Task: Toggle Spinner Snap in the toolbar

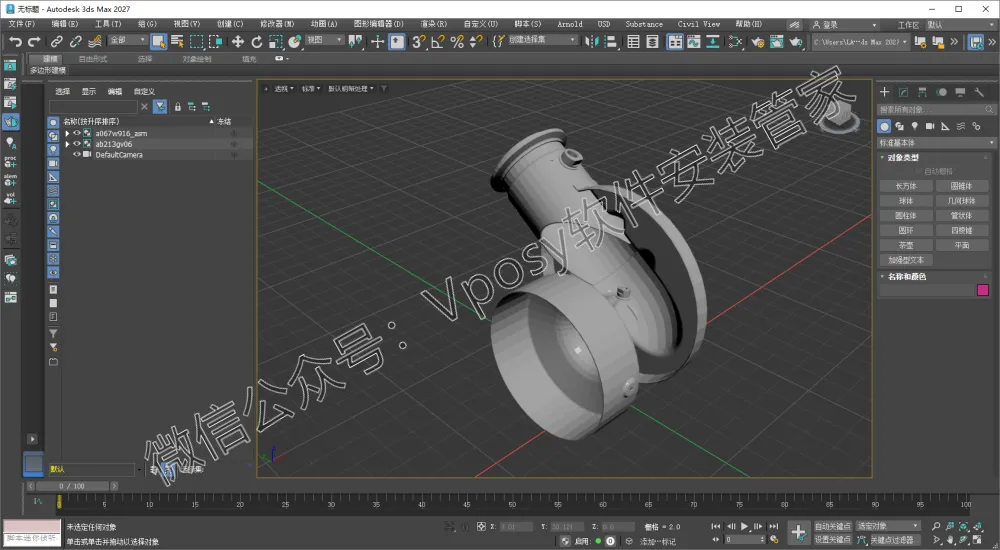Action: [476, 42]
